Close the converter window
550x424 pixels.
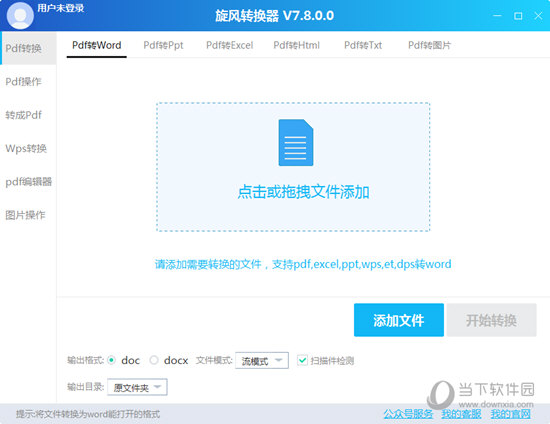tap(538, 16)
